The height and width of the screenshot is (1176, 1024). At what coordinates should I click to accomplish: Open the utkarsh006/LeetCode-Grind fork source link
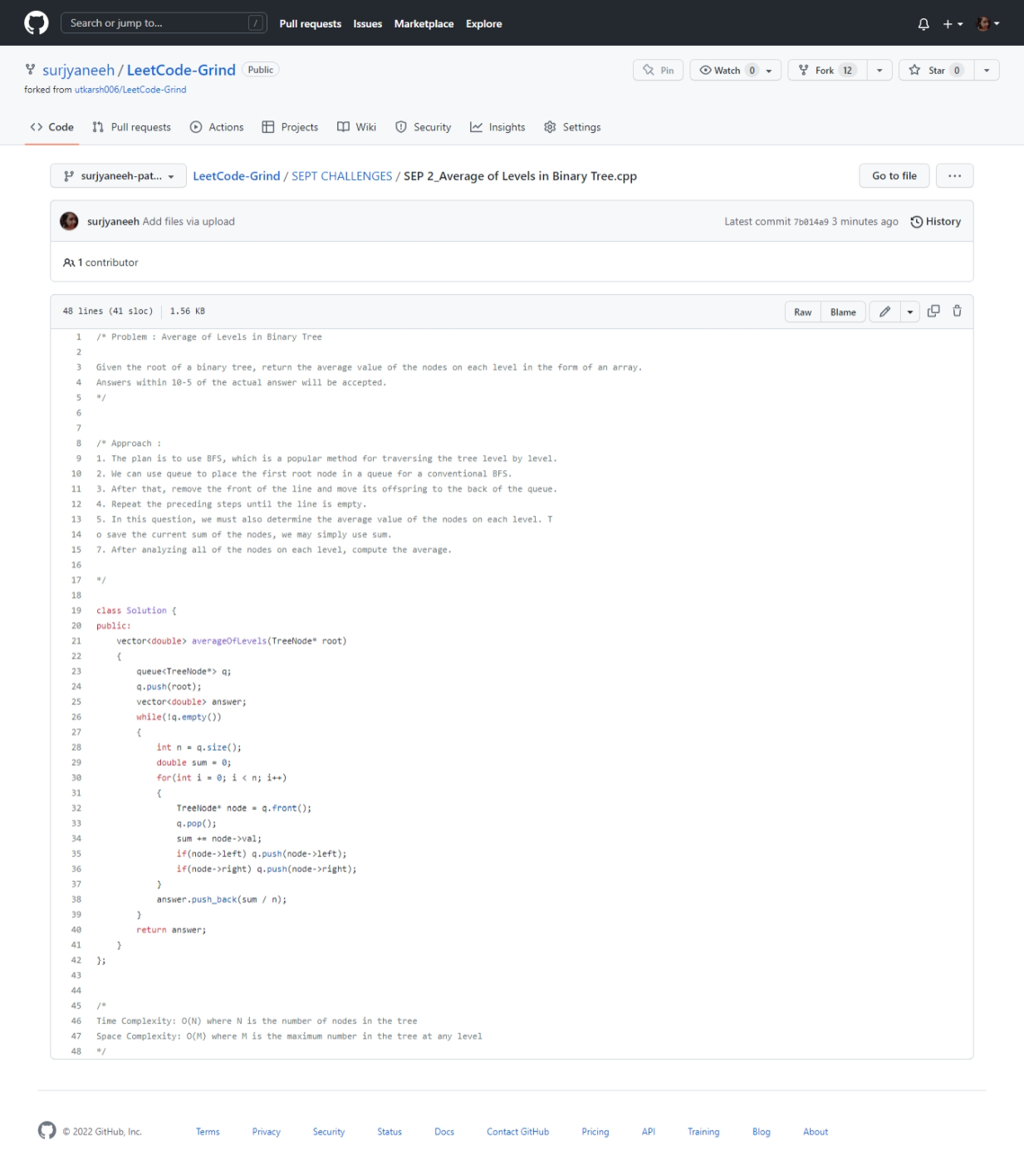[x=130, y=90]
